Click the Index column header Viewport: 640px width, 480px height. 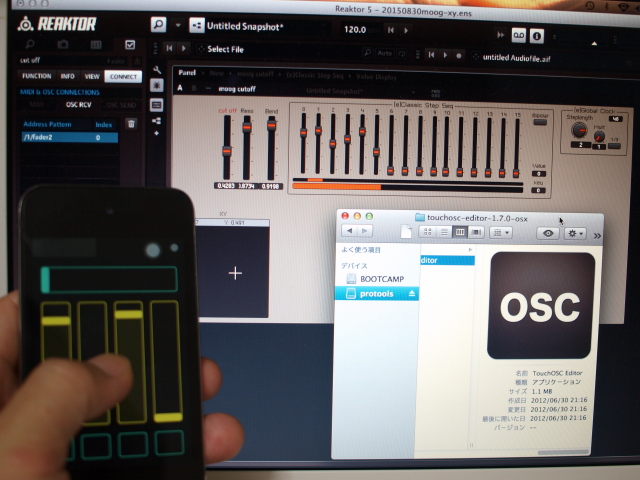104,125
